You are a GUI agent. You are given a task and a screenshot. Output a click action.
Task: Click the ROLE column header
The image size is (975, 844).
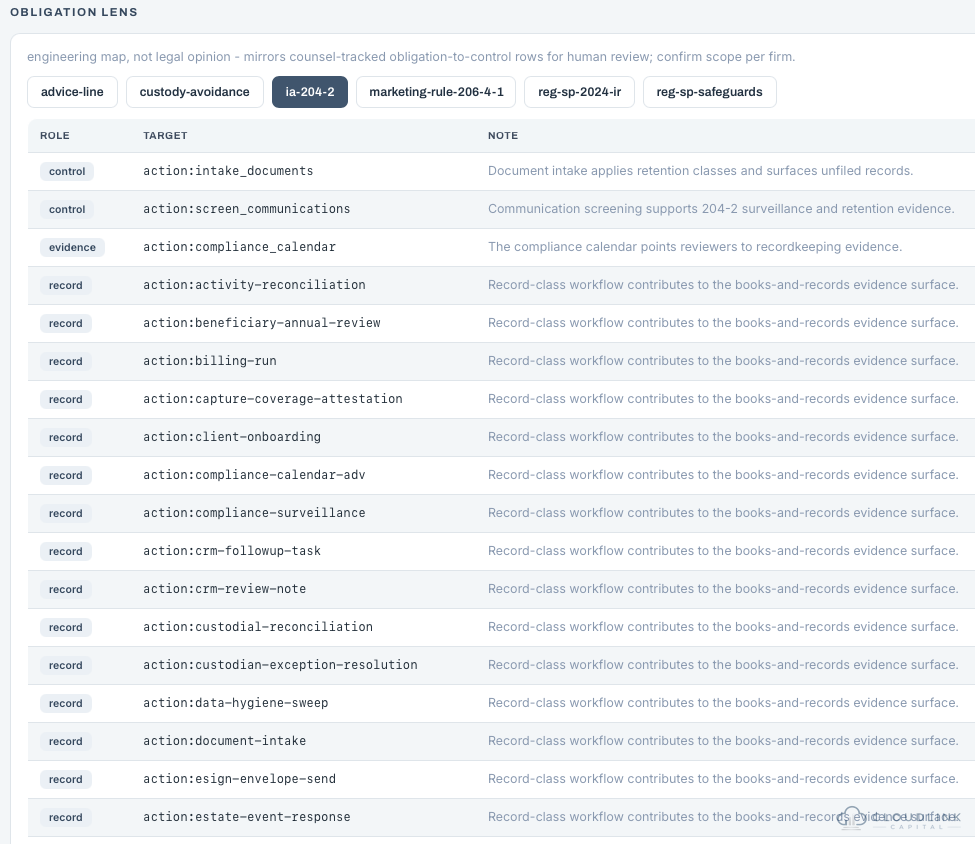[x=55, y=136]
